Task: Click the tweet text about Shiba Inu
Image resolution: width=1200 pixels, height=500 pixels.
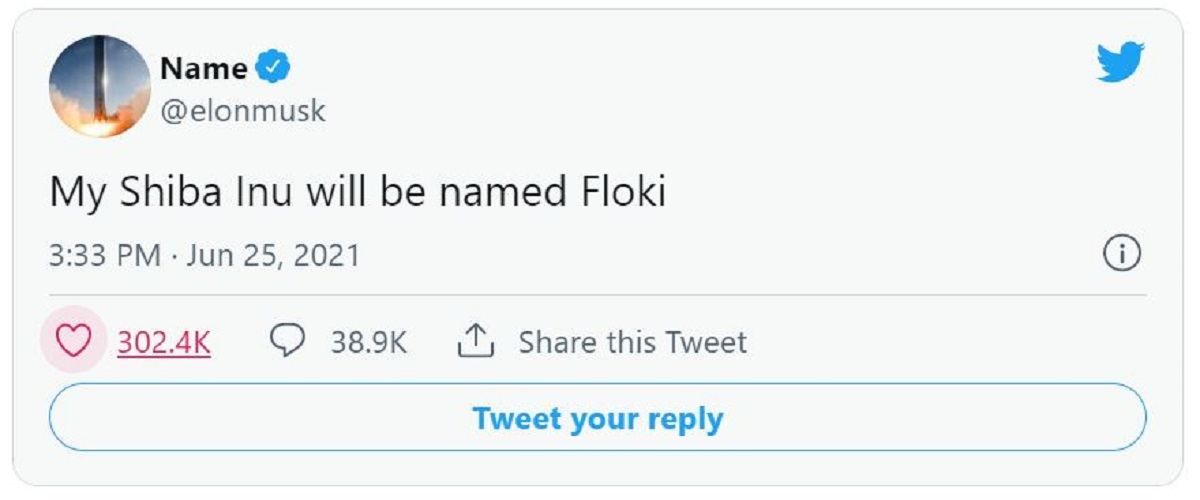Action: pyautogui.click(x=357, y=192)
